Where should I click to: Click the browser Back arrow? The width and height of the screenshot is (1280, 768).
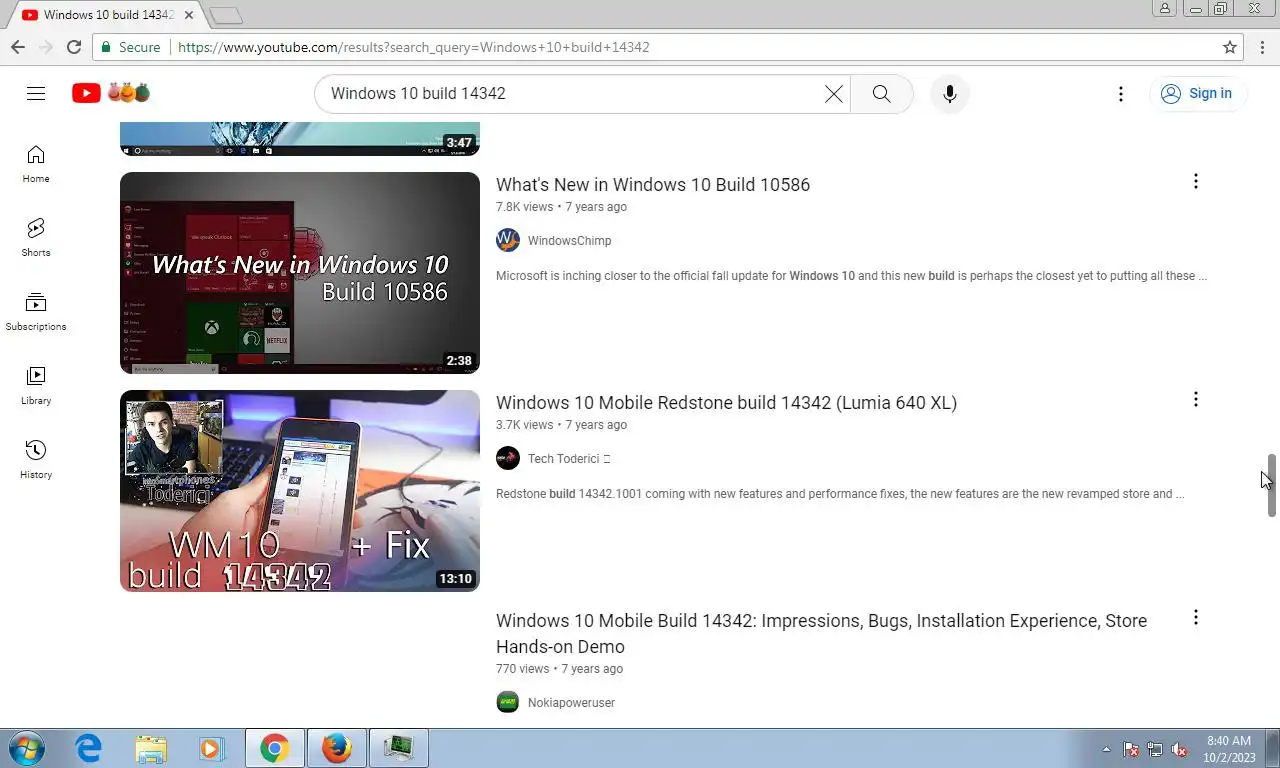18,47
